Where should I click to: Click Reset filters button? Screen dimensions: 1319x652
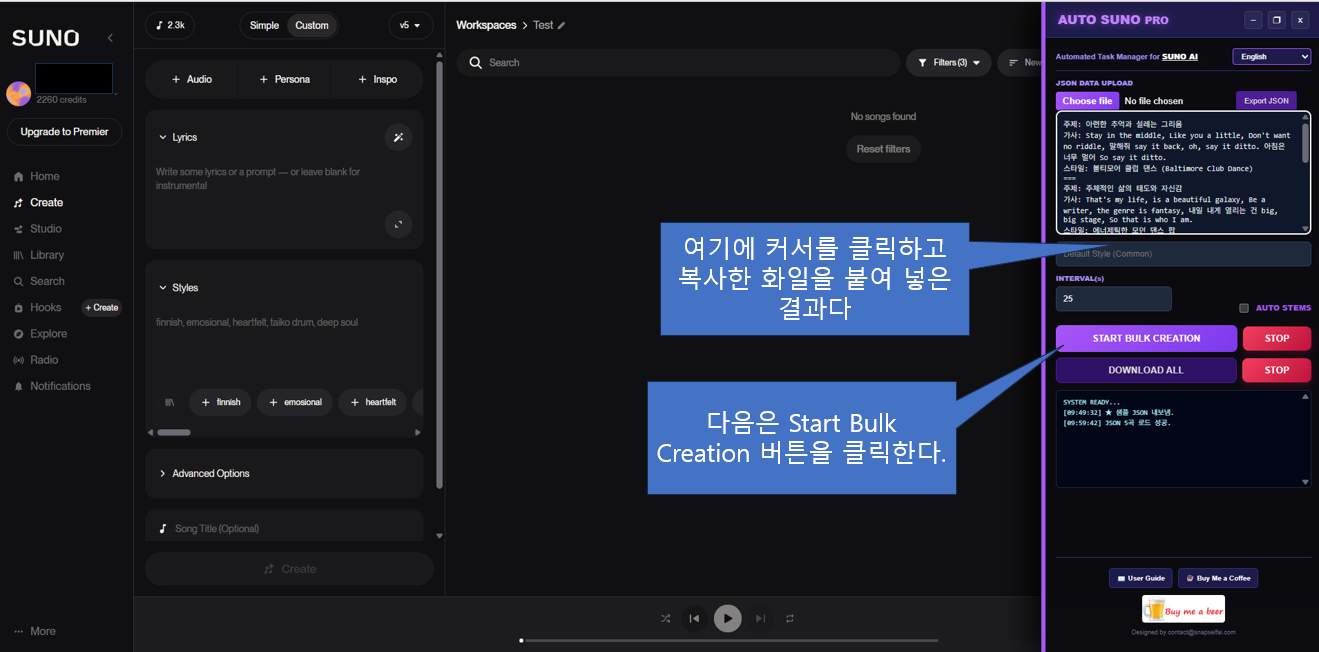[x=883, y=149]
